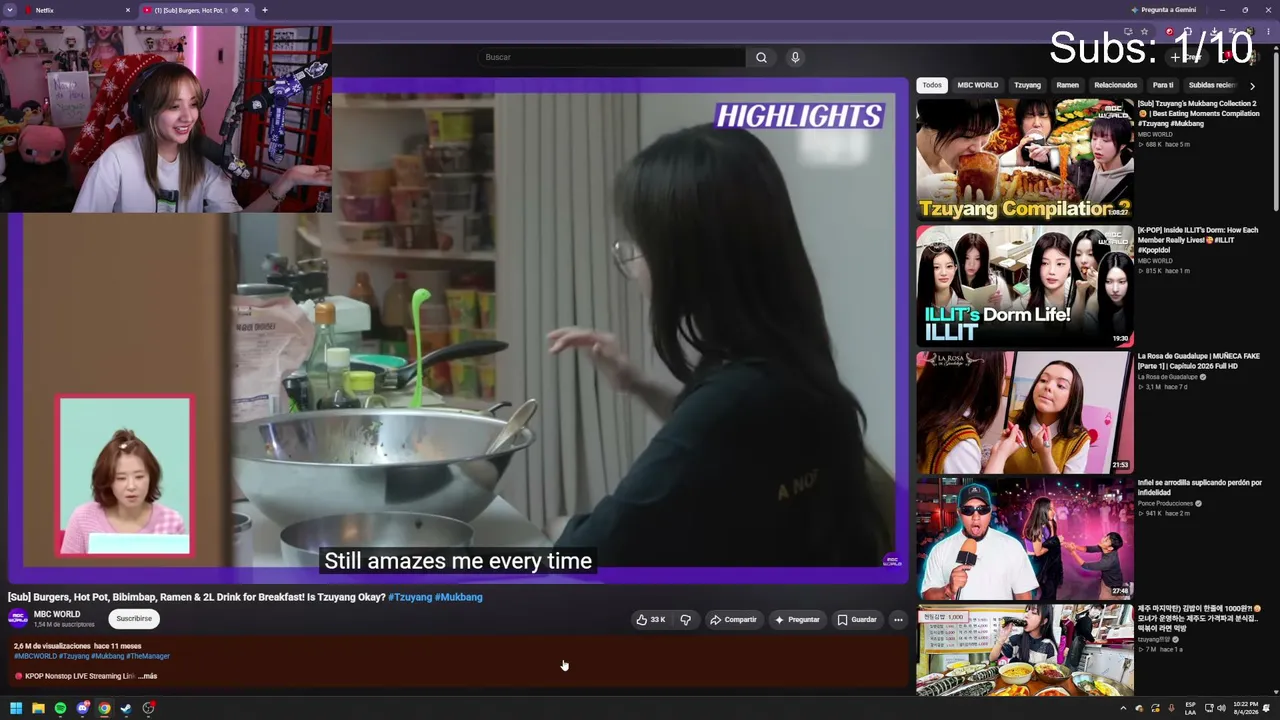Viewport: 1280px width, 720px height.
Task: Select the "Todos" filter chip
Action: coord(932,85)
